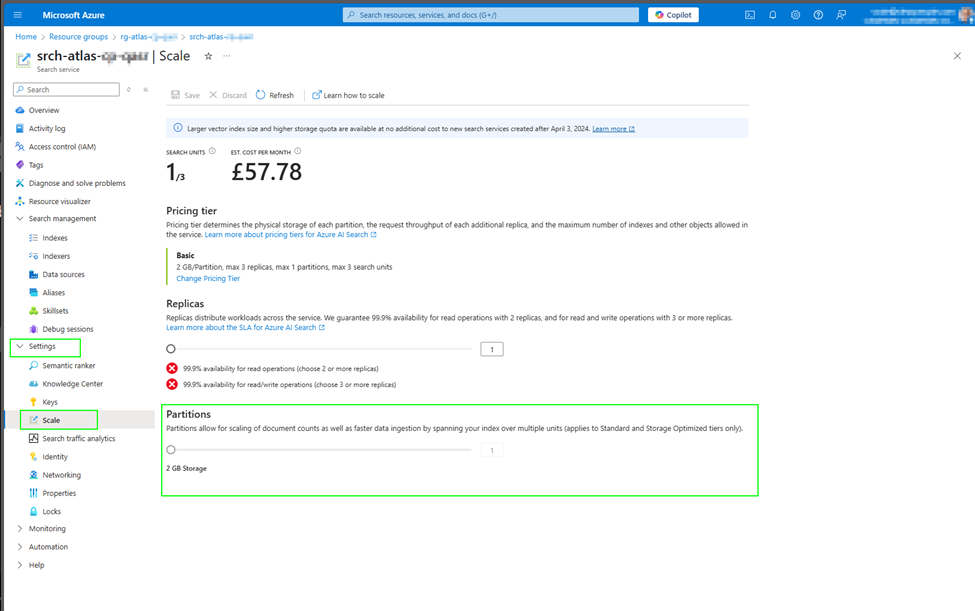Refresh the Scale page
The image size is (975, 611).
pyautogui.click(x=275, y=95)
